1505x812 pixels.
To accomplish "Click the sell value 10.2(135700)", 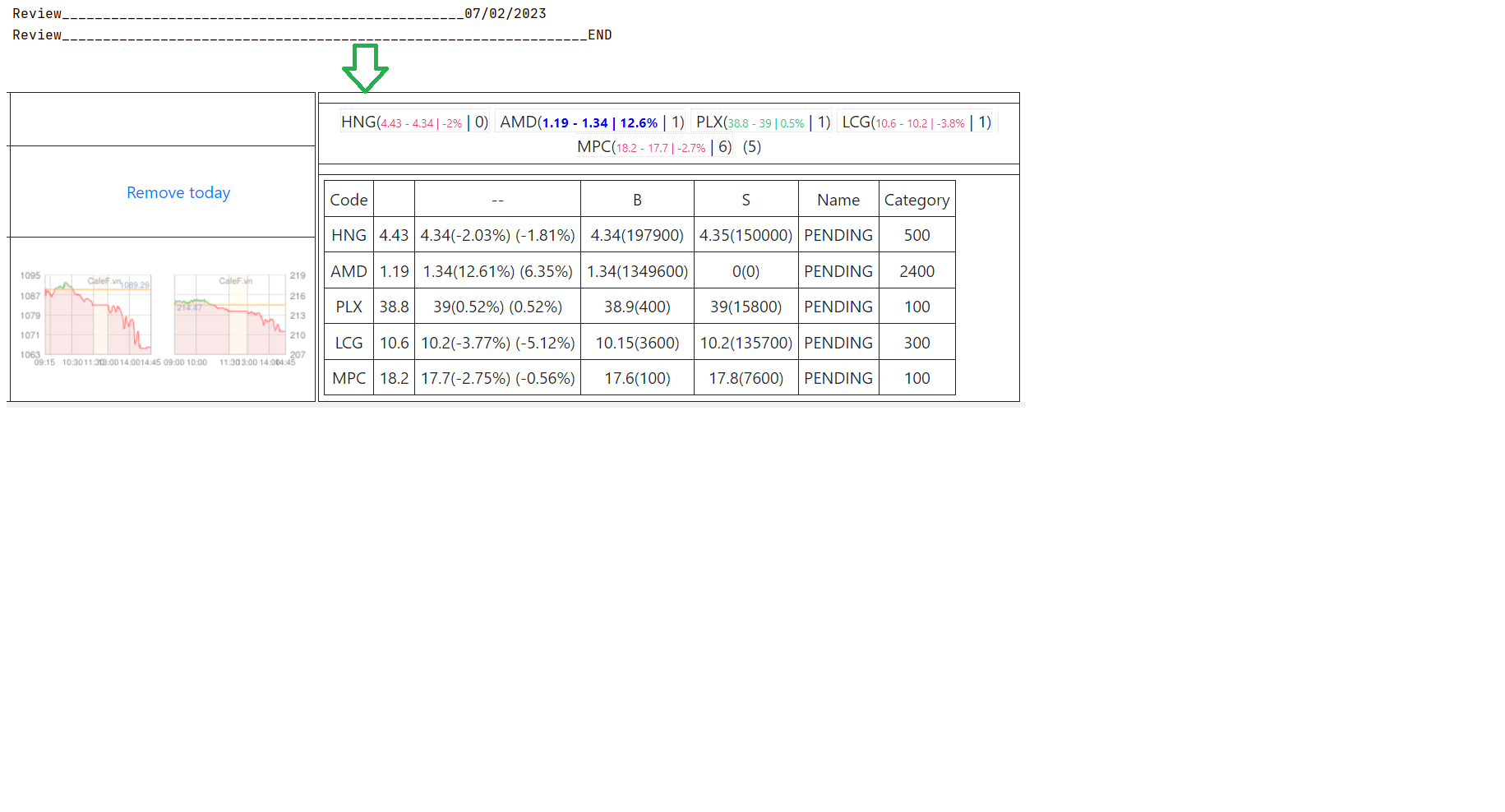I will tap(746, 343).
